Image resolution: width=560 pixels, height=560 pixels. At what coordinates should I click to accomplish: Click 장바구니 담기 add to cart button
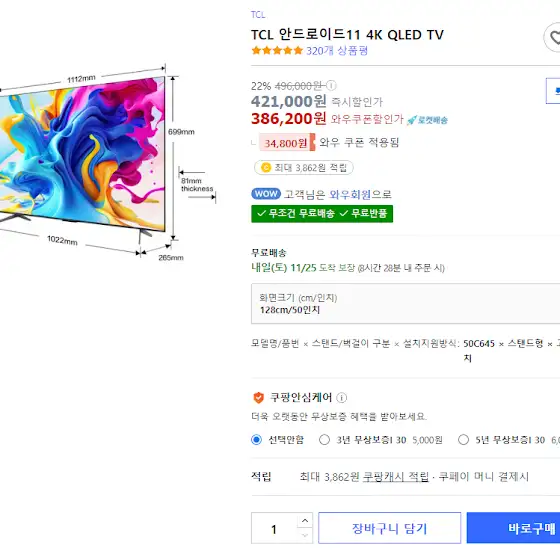[x=389, y=528]
